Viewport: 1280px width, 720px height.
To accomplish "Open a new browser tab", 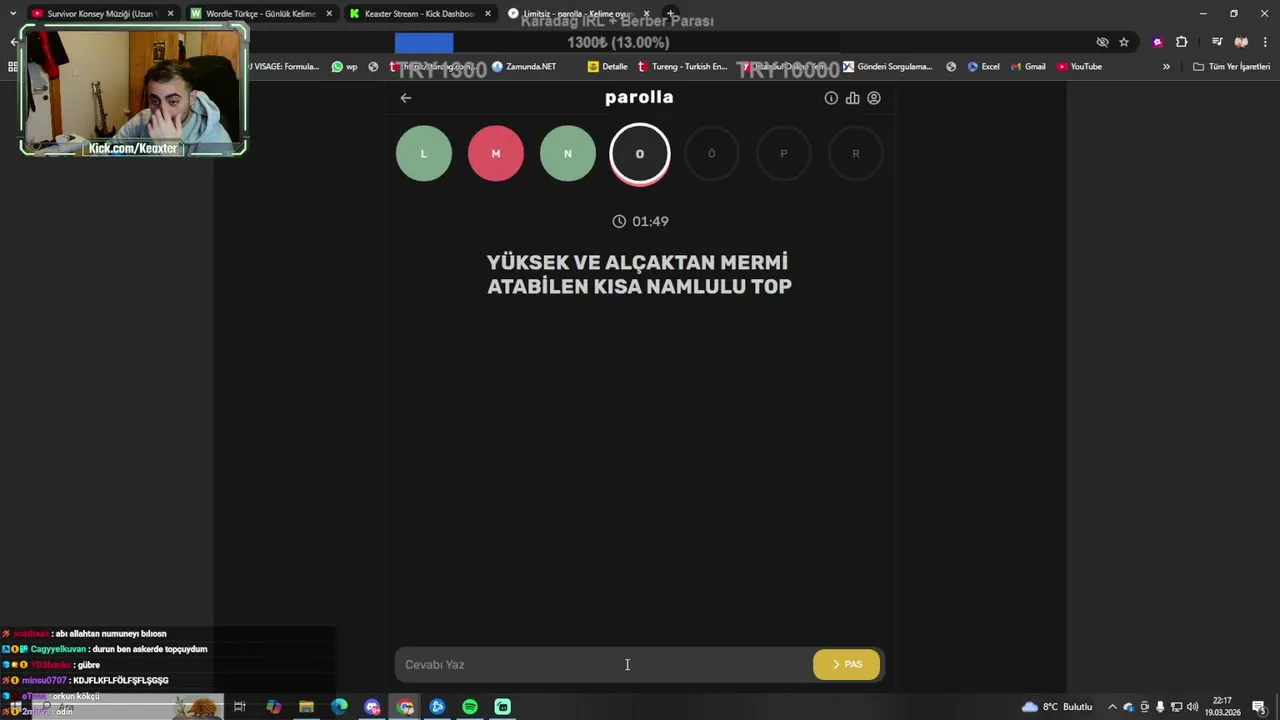I will pyautogui.click(x=671, y=14).
